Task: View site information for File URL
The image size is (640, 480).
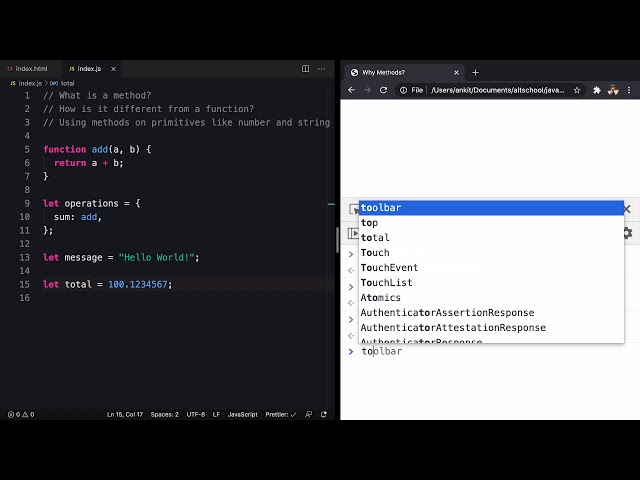Action: click(x=411, y=90)
